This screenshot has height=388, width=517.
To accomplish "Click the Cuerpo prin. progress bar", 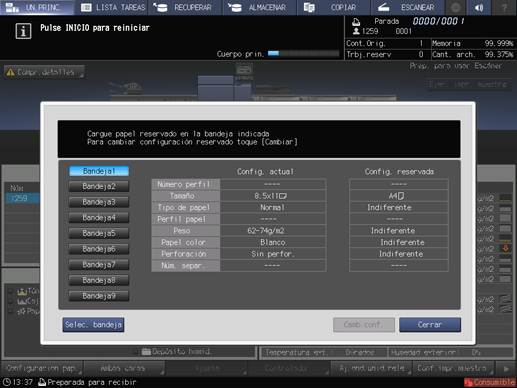I will (x=303, y=53).
